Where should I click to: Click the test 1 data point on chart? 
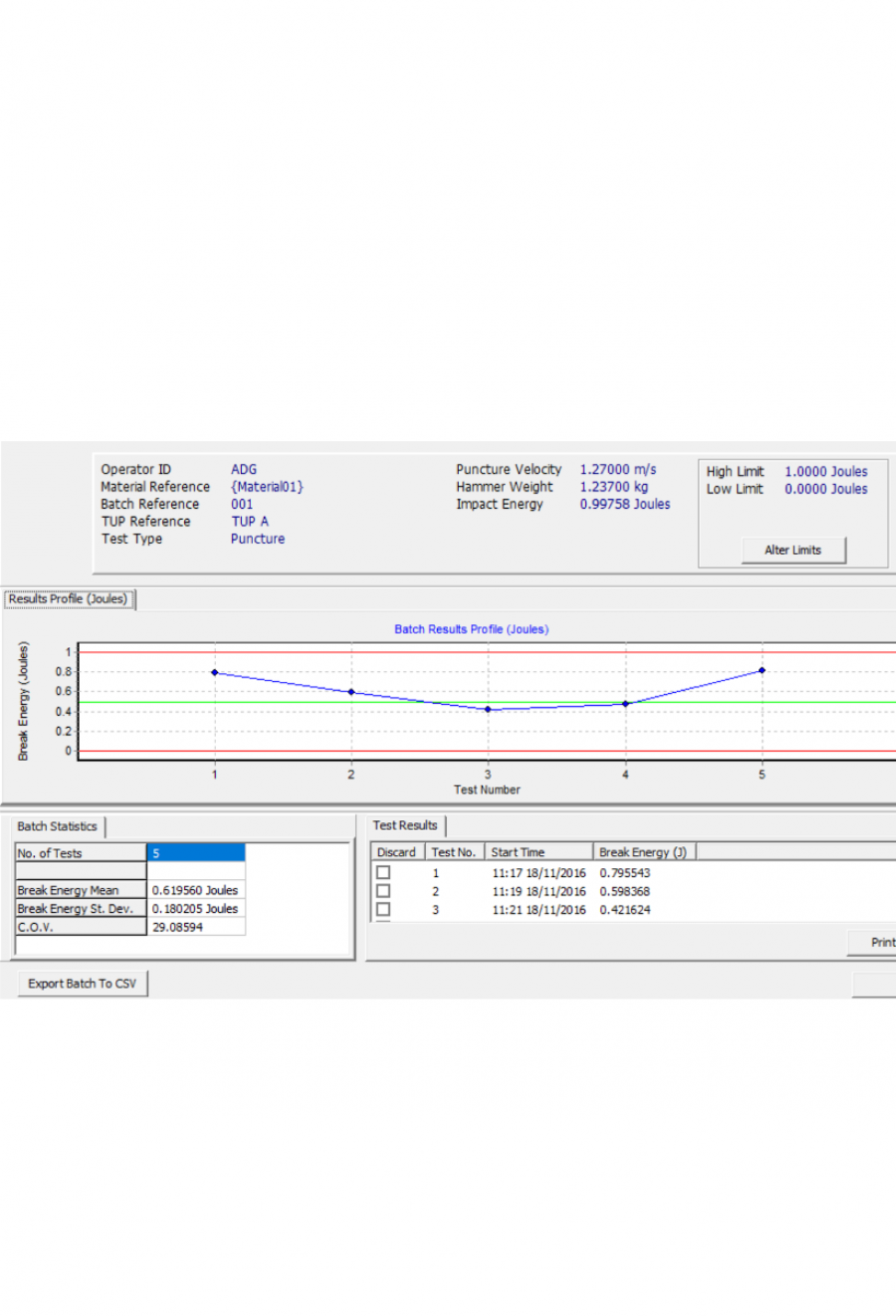(214, 673)
